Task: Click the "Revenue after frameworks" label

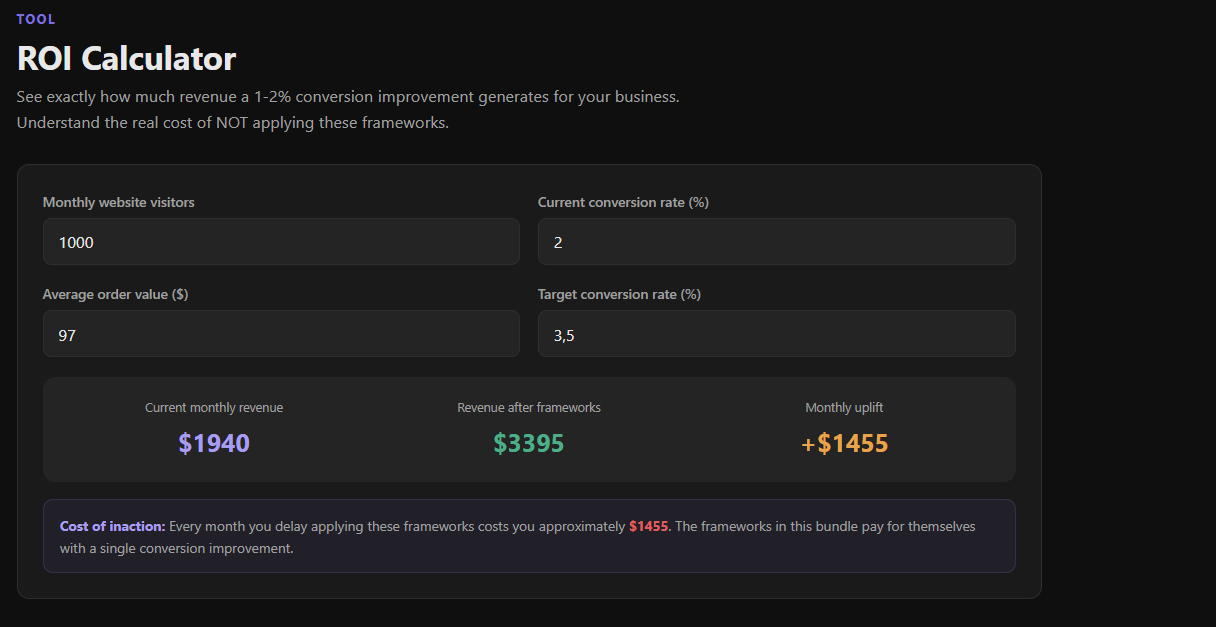Action: click(529, 408)
